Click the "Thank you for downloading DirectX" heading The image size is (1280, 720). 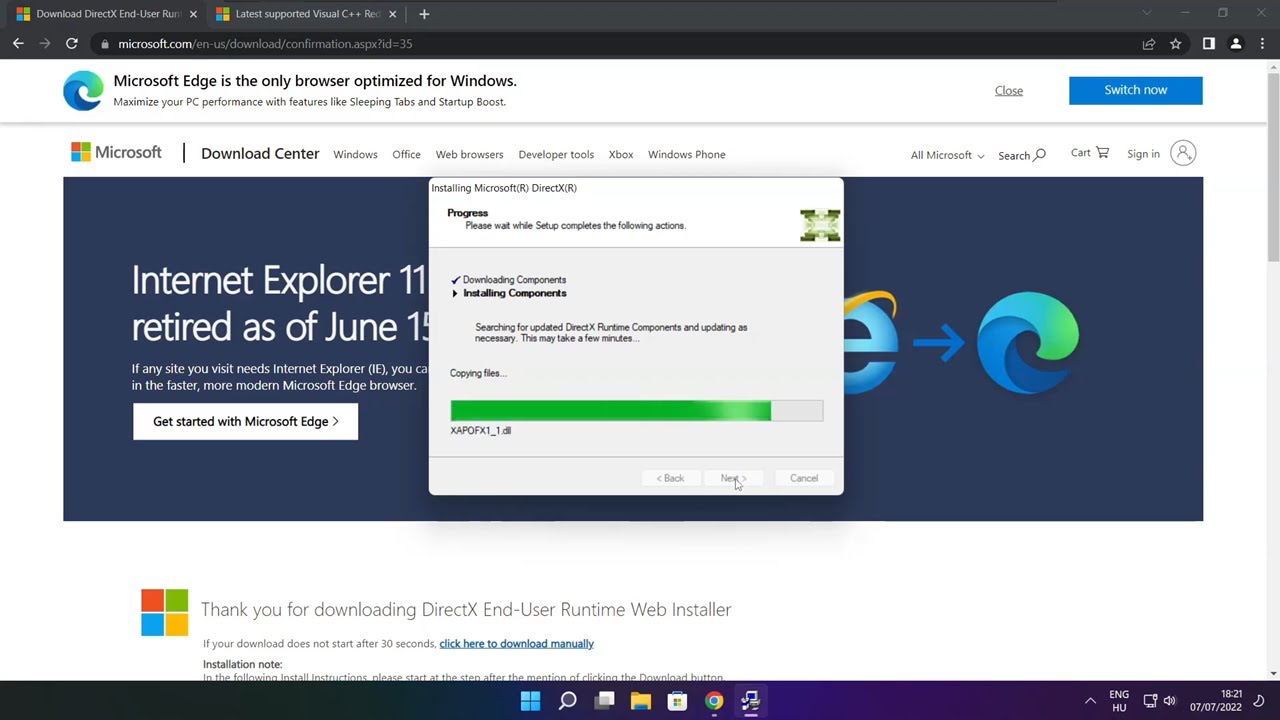click(466, 609)
